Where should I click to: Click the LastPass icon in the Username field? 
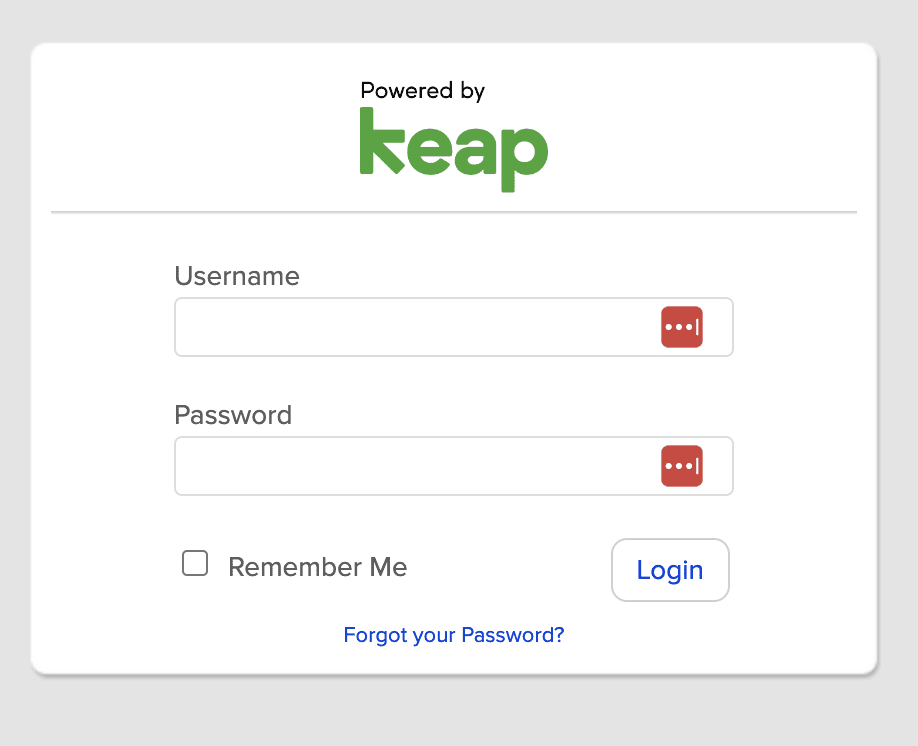[x=683, y=326]
